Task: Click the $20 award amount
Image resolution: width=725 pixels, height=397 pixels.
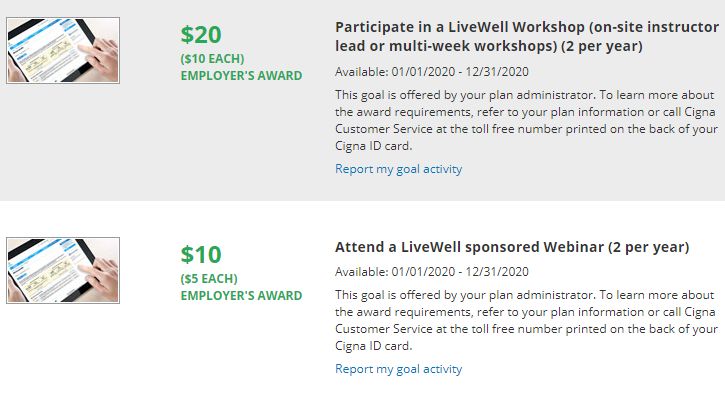Action: 201,35
